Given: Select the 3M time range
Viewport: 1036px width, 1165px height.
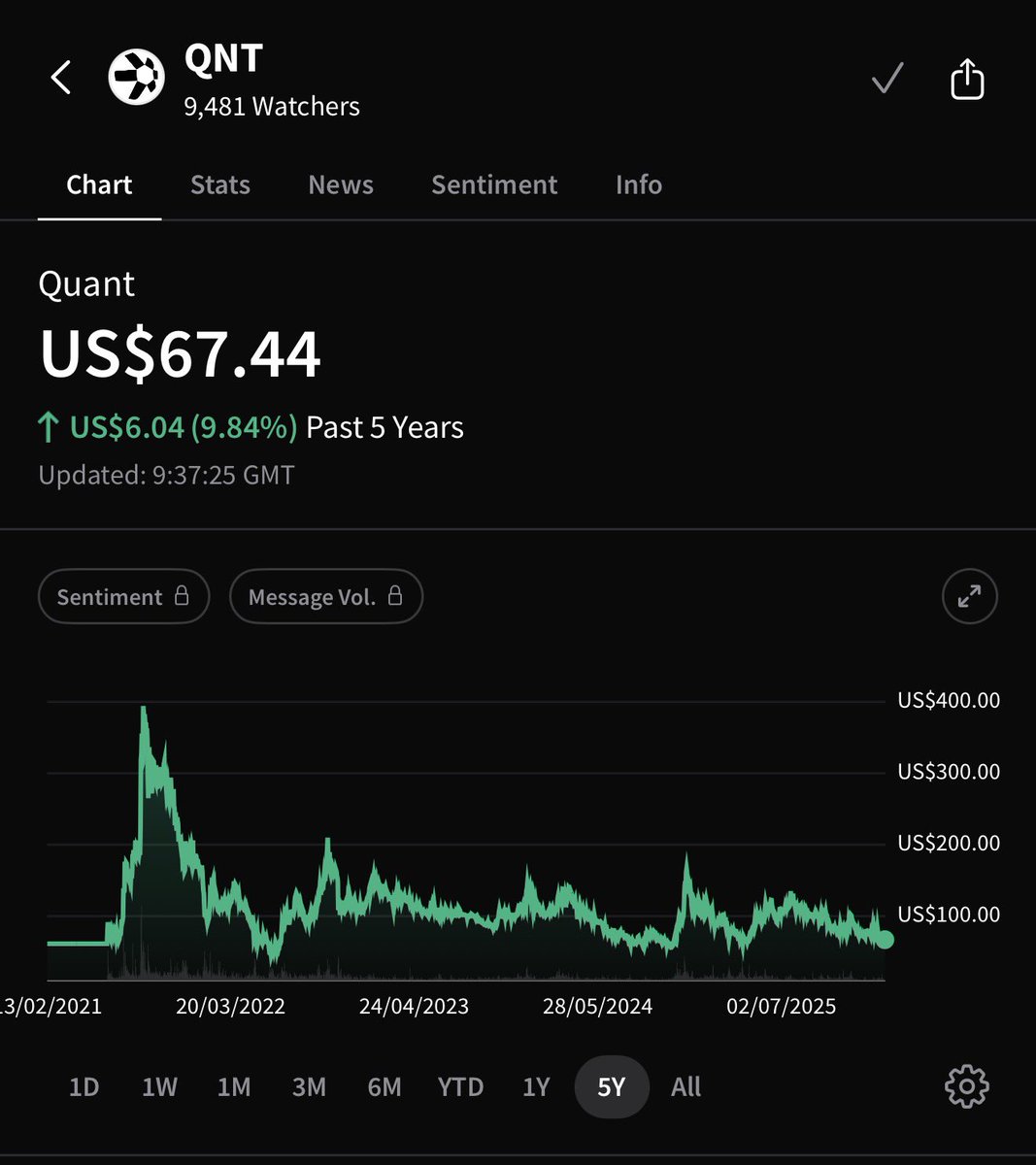Looking at the screenshot, I should pyautogui.click(x=309, y=1087).
